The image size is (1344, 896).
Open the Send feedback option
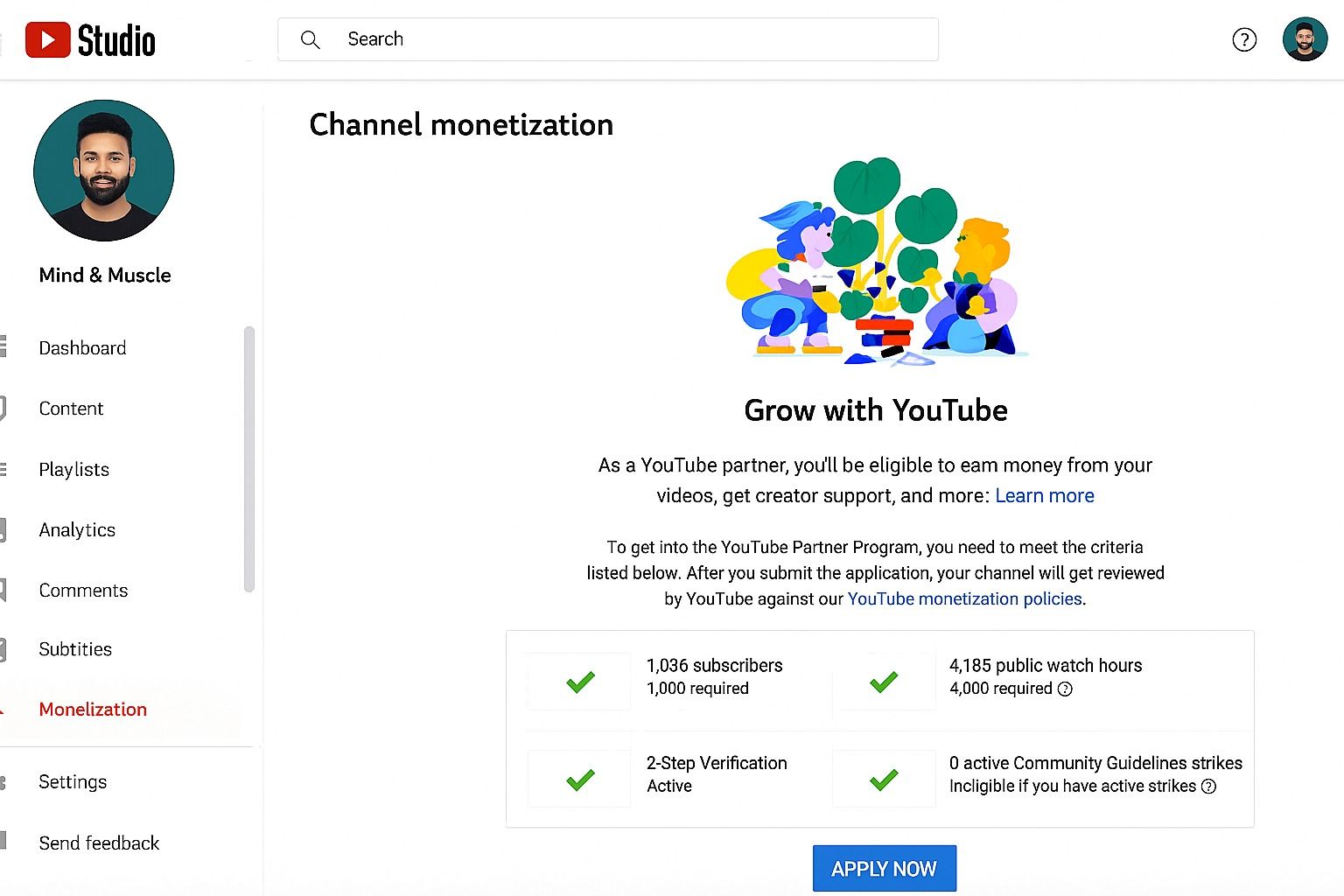point(98,843)
